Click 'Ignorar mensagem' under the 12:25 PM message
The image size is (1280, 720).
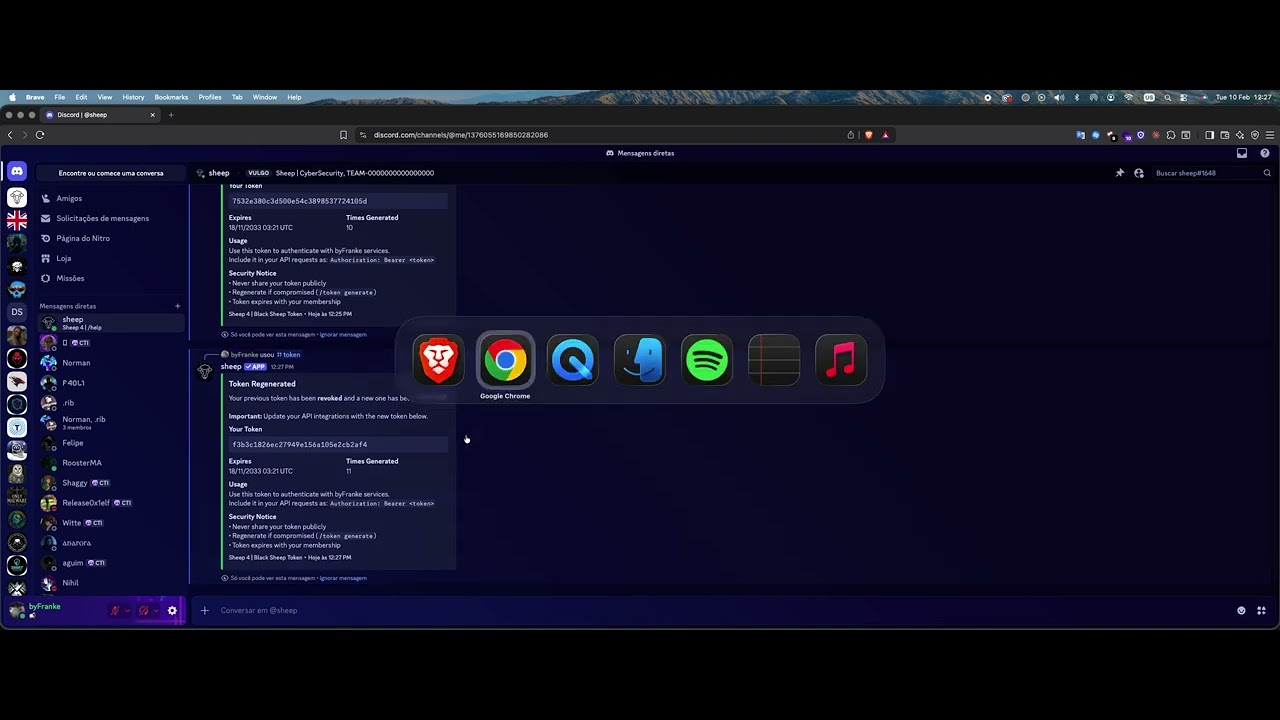coord(343,334)
